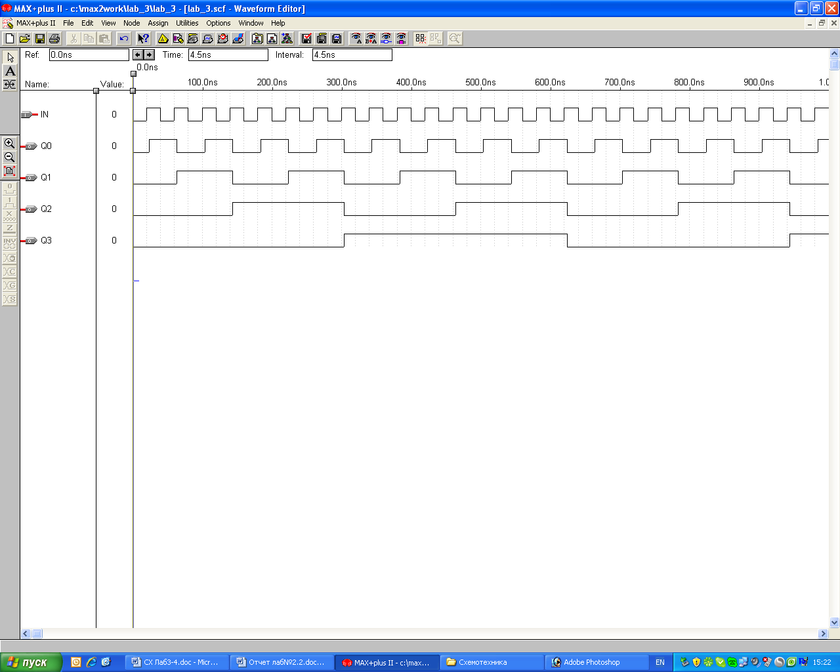
Task: Click the vertical scrollbar up arrow
Action: point(834,54)
